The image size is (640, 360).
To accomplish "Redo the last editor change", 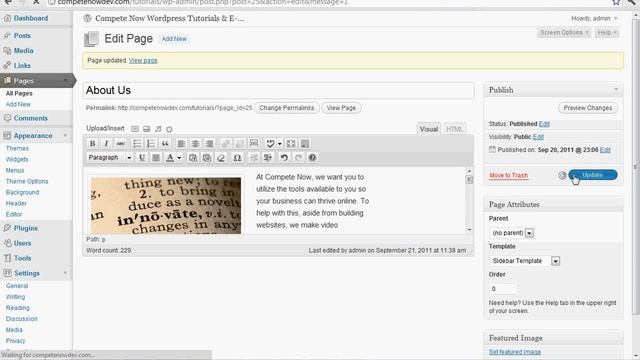I will tap(298, 158).
